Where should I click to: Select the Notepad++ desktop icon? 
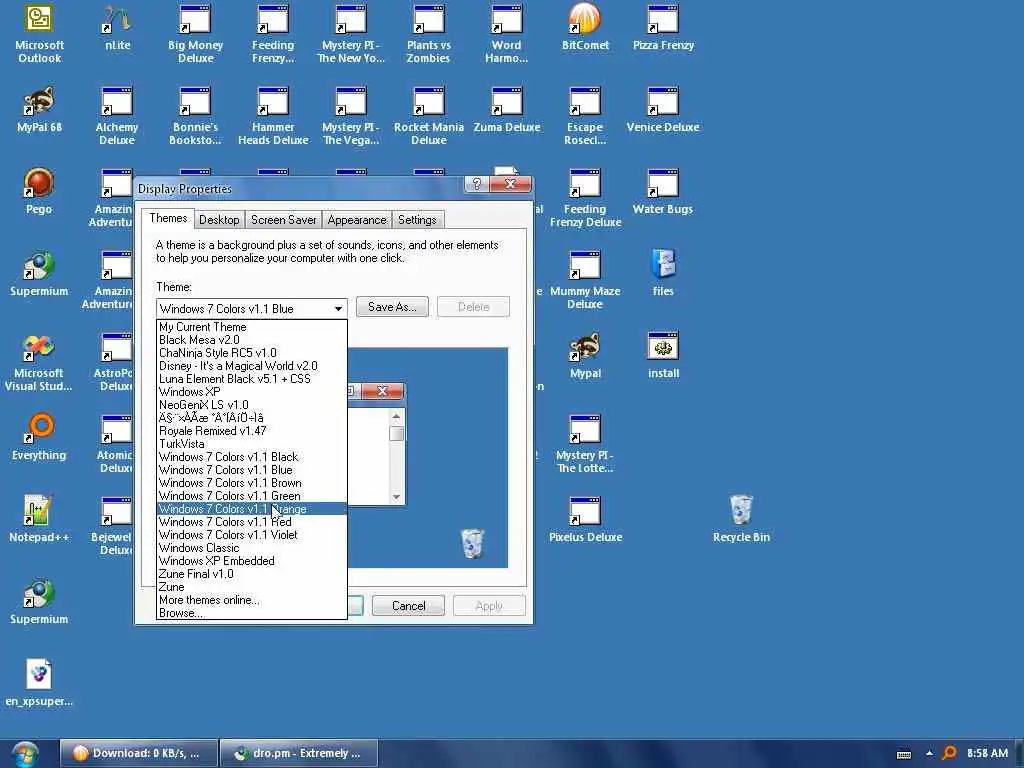(39, 520)
